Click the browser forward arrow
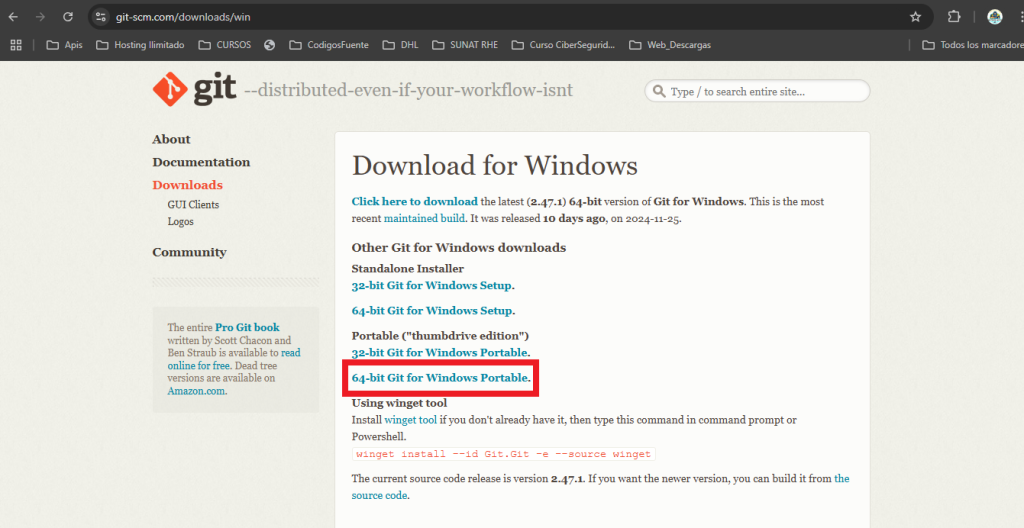Image resolution: width=1024 pixels, height=528 pixels. [40, 17]
